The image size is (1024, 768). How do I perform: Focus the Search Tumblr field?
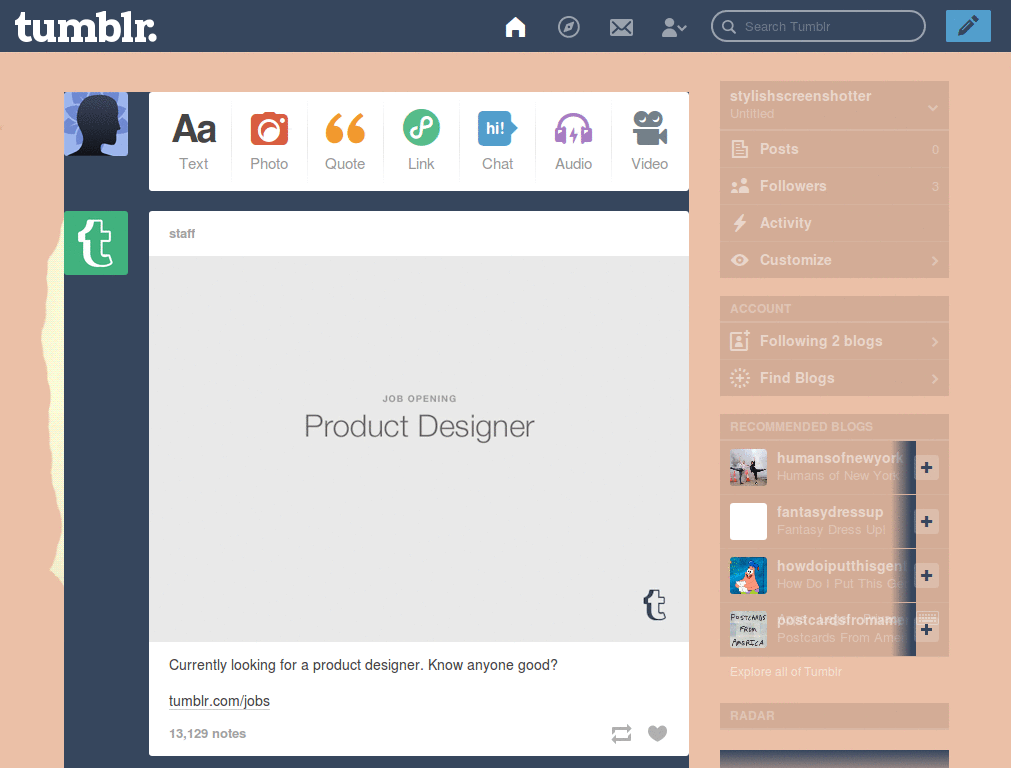click(818, 27)
